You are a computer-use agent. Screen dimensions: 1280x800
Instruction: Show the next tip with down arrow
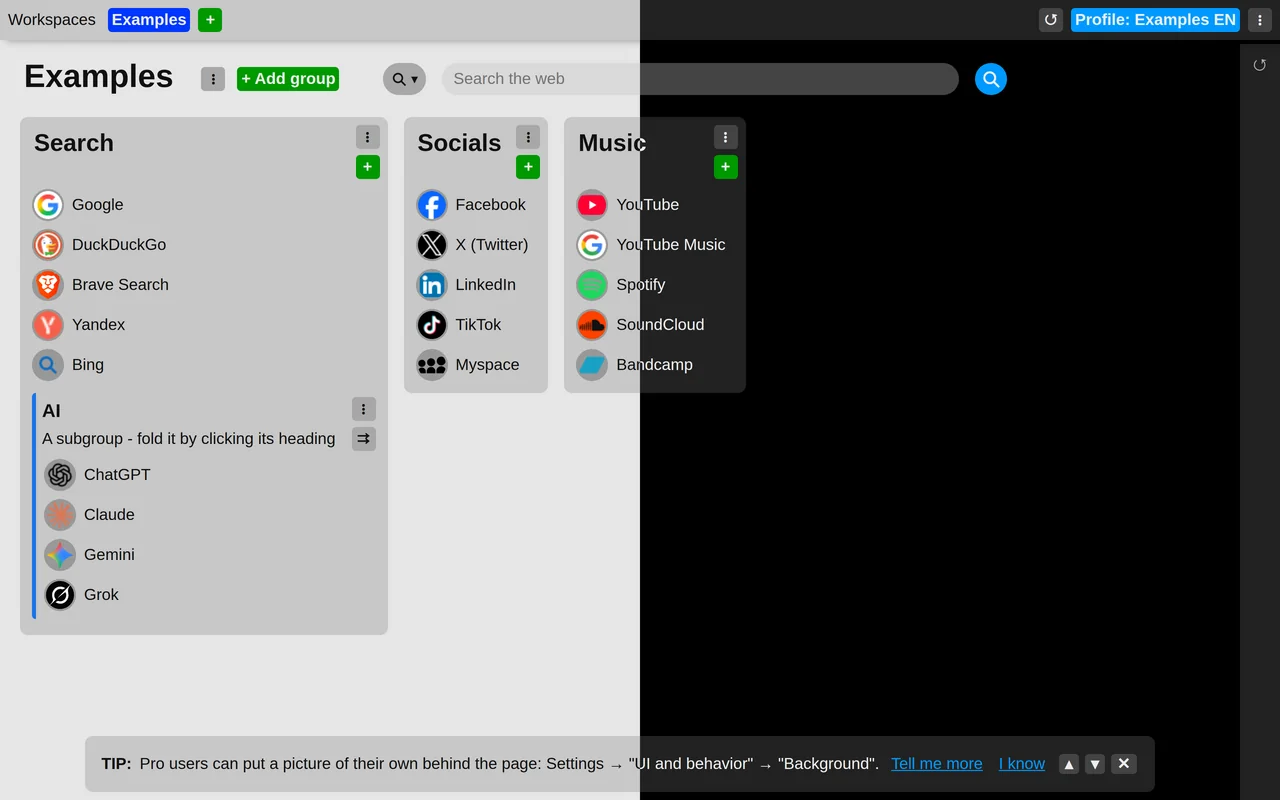tap(1095, 764)
